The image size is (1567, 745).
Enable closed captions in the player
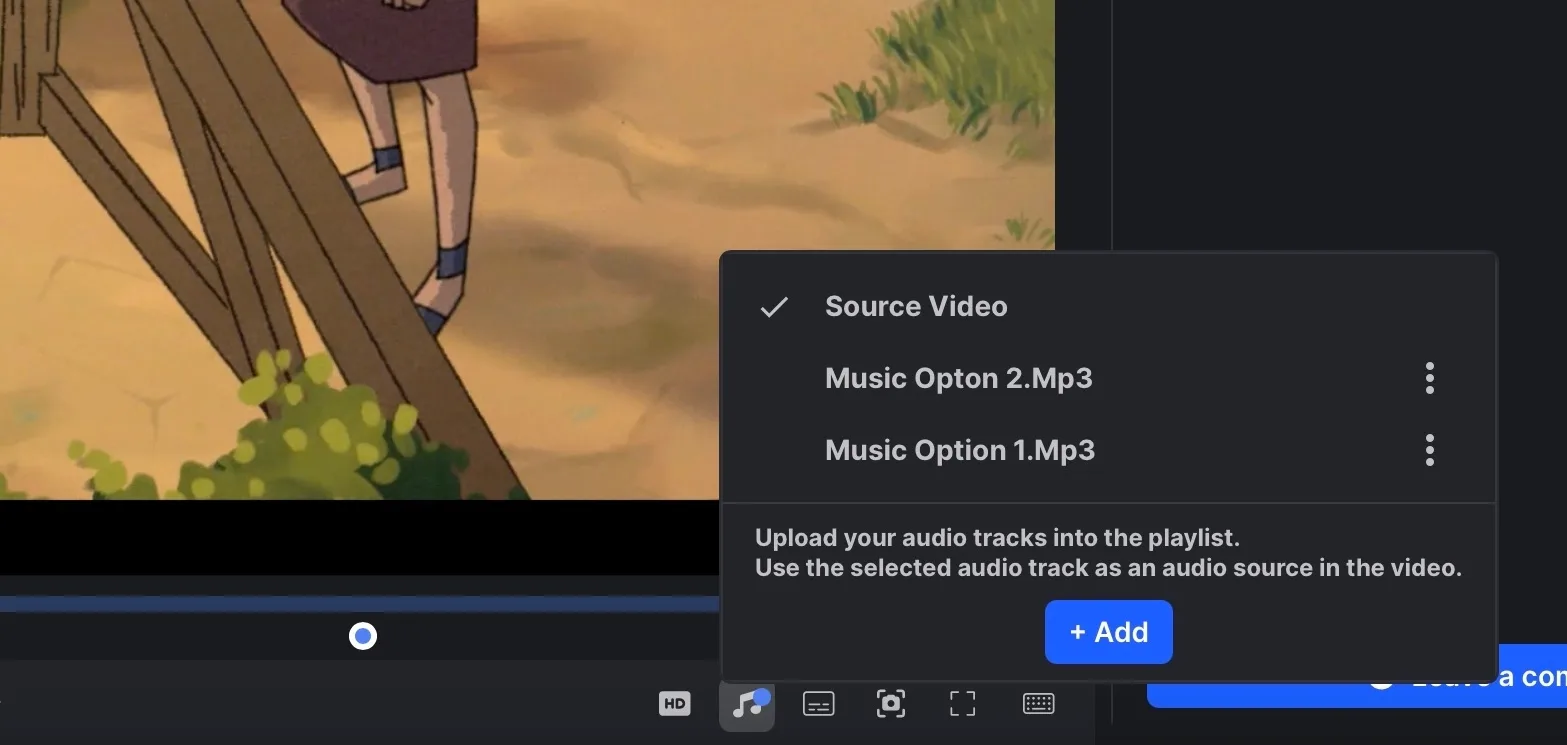coord(818,703)
